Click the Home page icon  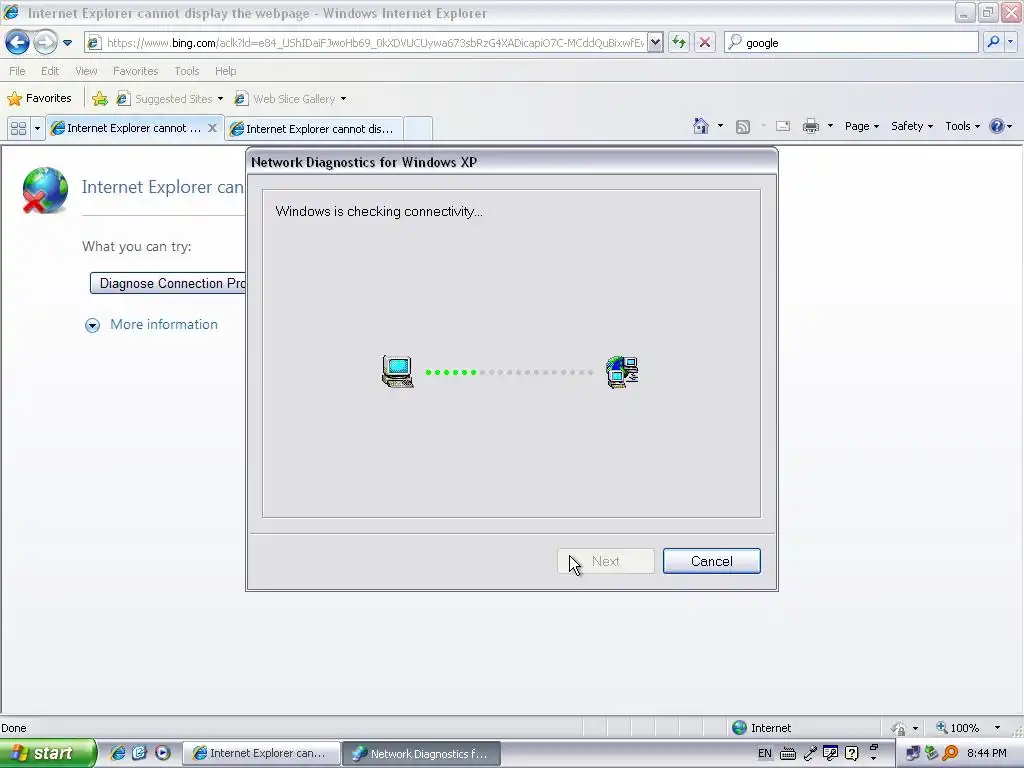(x=701, y=126)
